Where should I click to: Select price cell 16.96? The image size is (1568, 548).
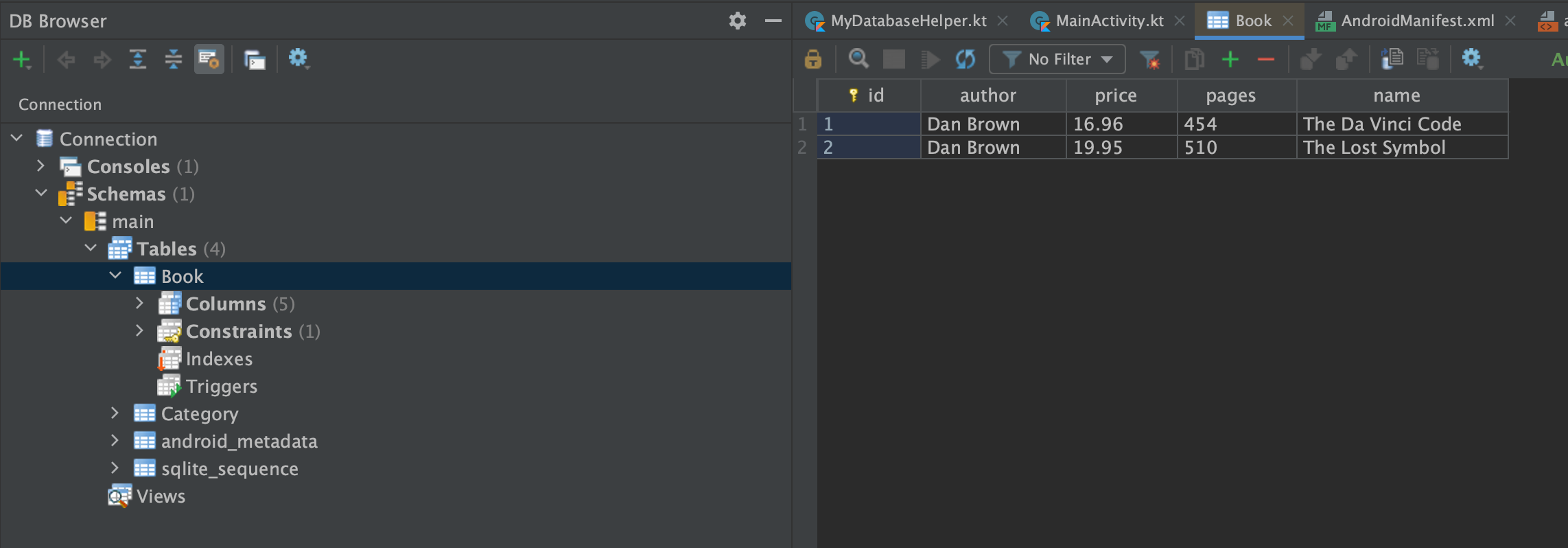coord(1122,124)
